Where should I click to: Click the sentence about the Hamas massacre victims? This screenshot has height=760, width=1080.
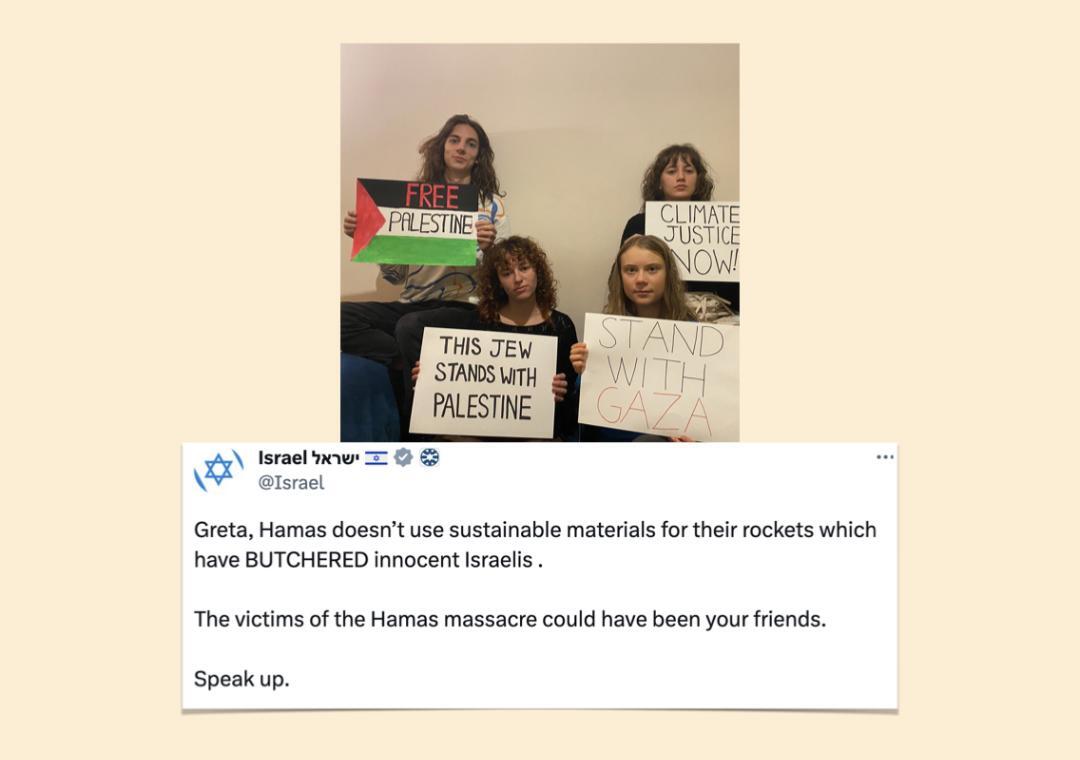510,619
